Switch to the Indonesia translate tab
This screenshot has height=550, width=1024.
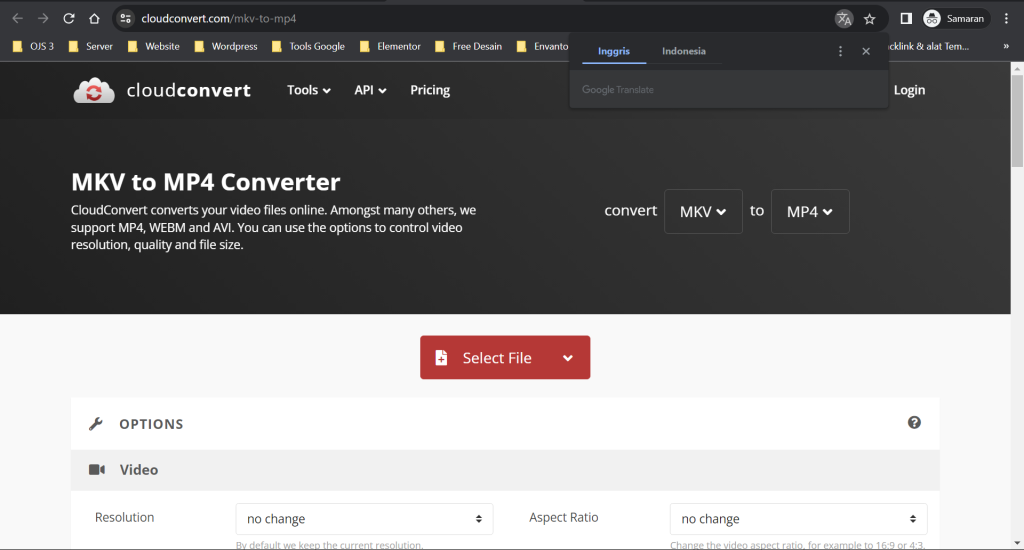(x=683, y=51)
